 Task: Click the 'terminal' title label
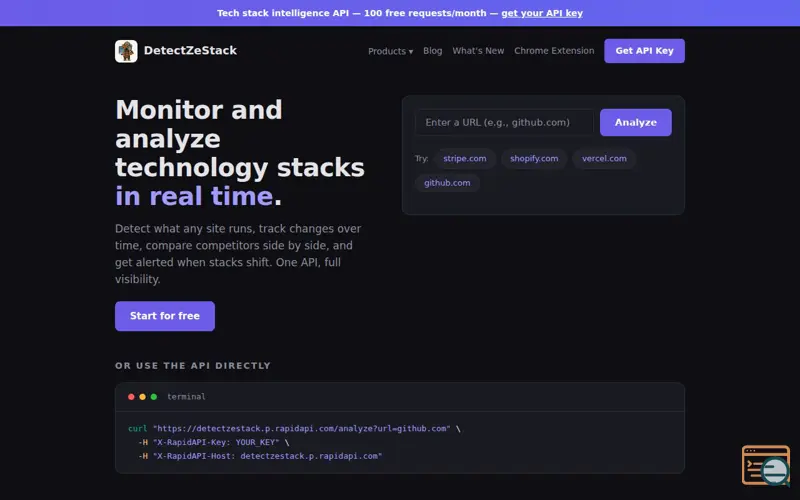(186, 396)
